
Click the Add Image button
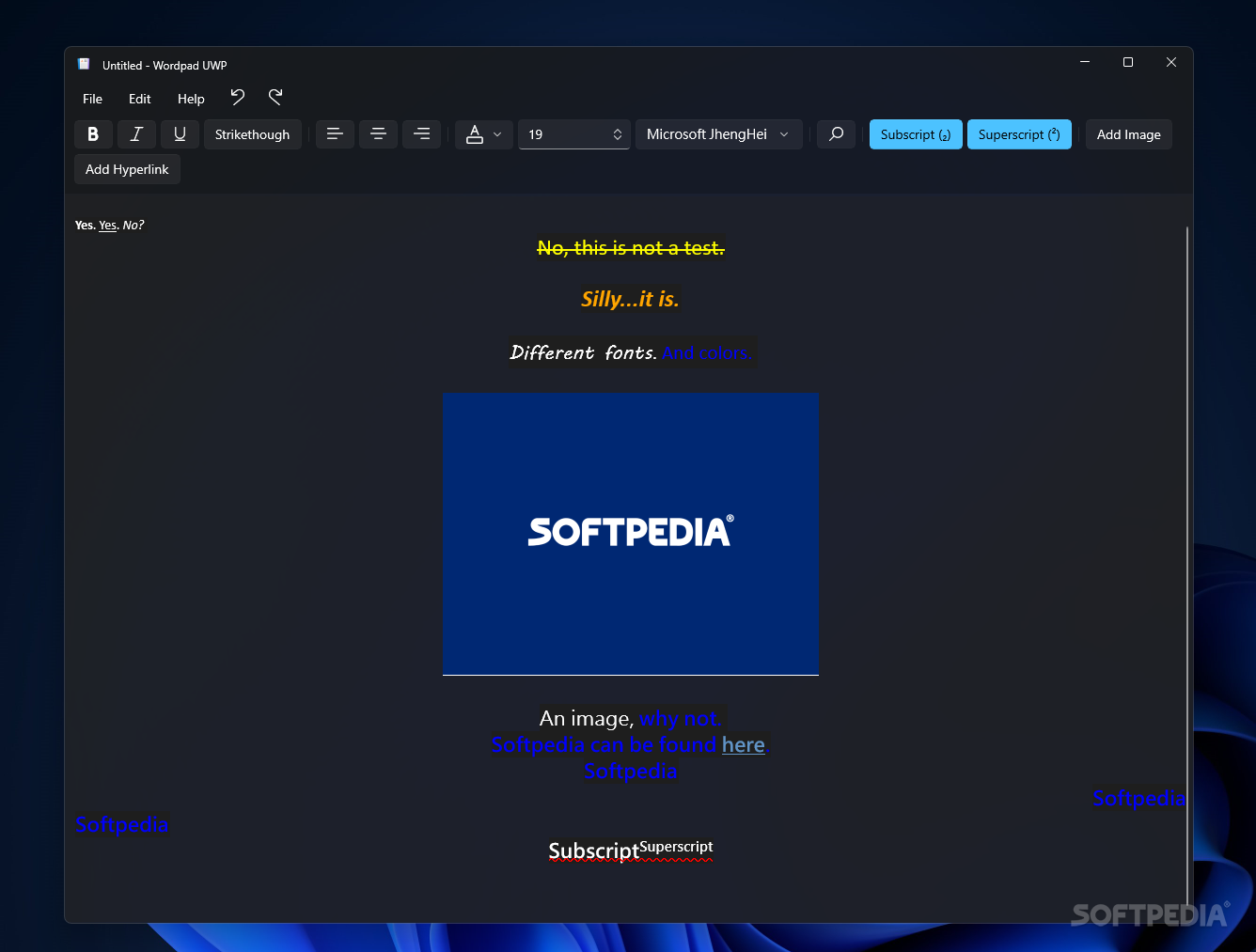coord(1129,134)
